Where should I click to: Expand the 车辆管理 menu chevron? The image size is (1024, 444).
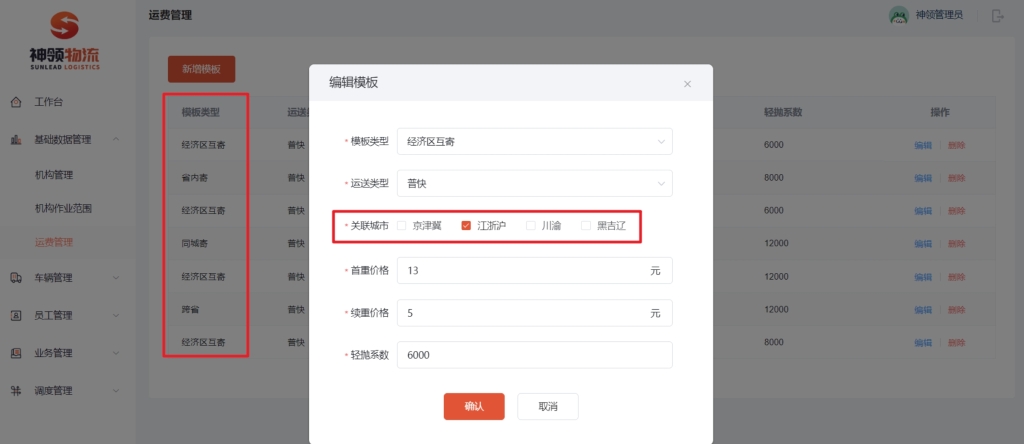pos(116,278)
